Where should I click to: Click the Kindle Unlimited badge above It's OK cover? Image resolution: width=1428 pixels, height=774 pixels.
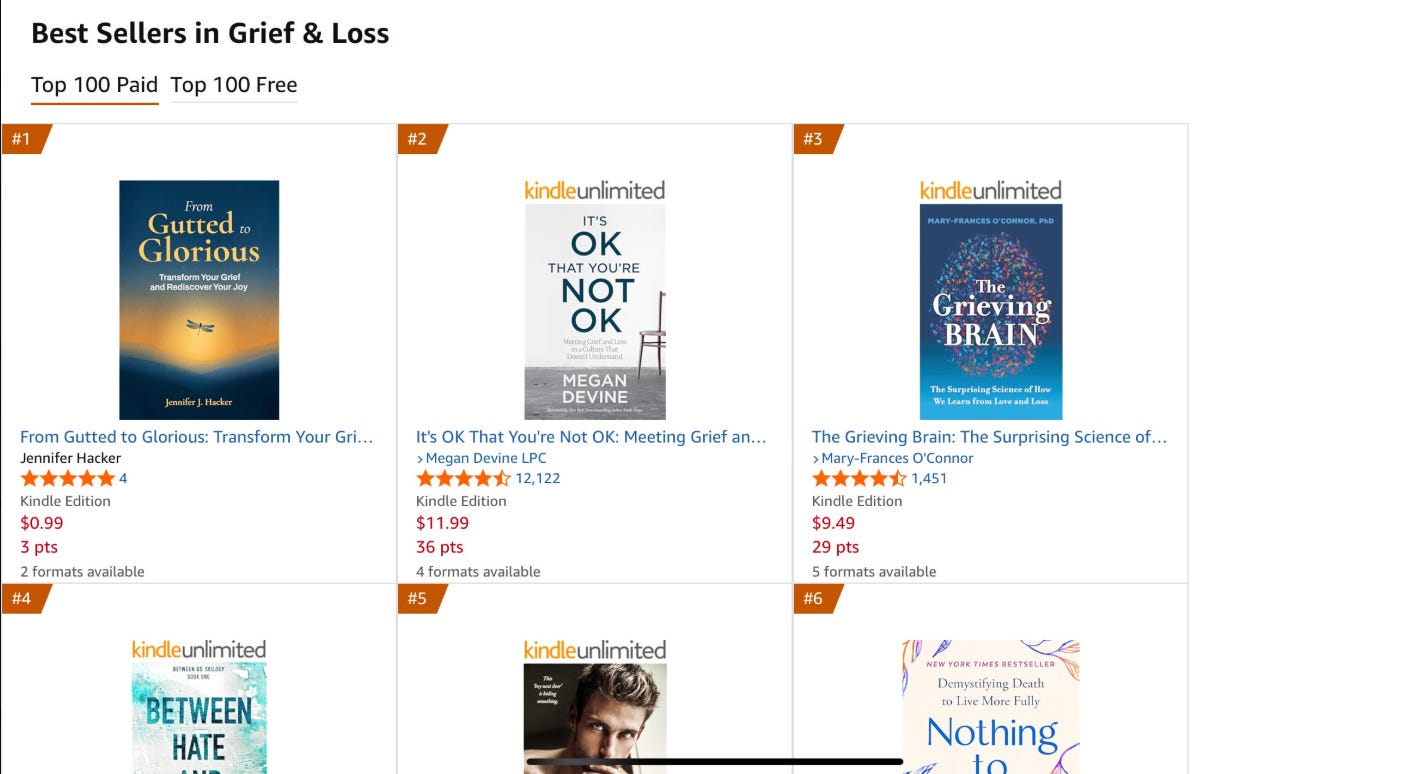click(x=594, y=190)
